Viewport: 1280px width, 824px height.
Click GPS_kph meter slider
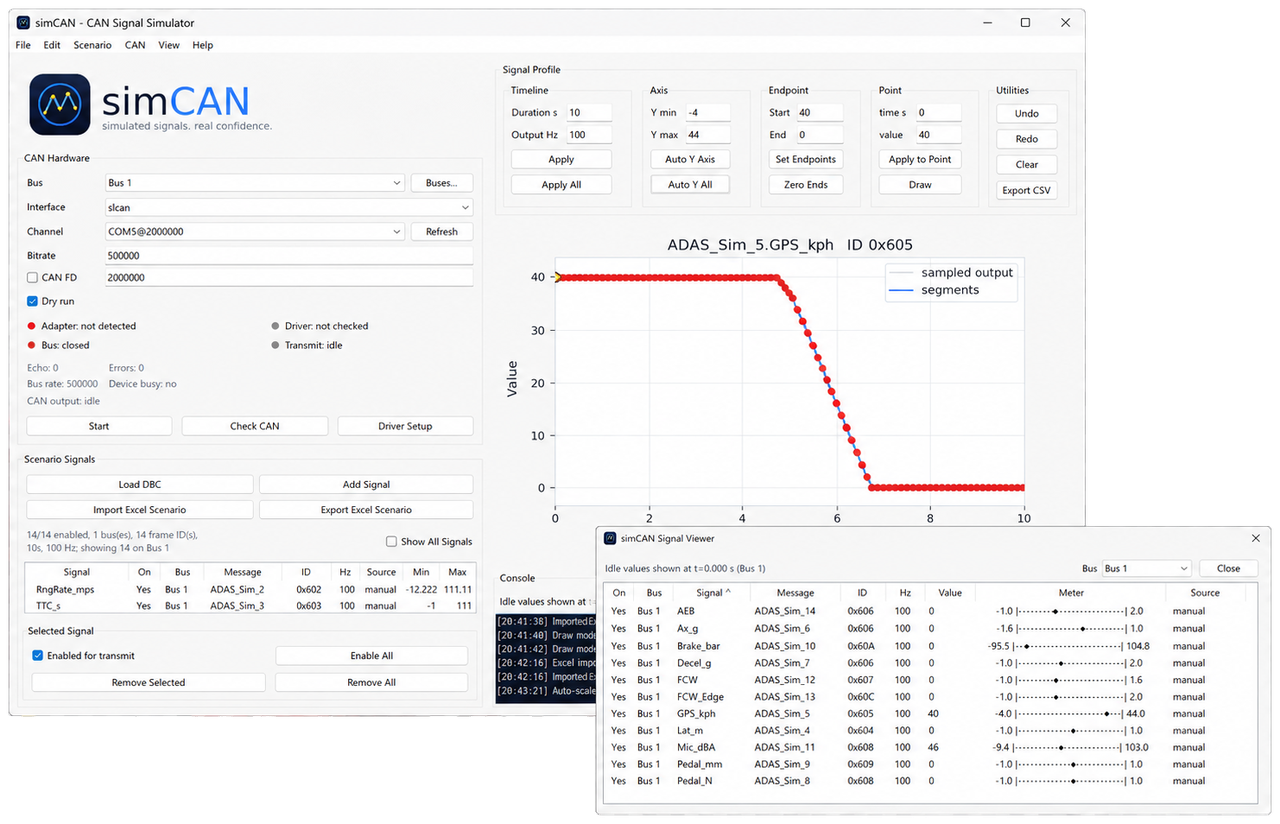tap(1070, 713)
